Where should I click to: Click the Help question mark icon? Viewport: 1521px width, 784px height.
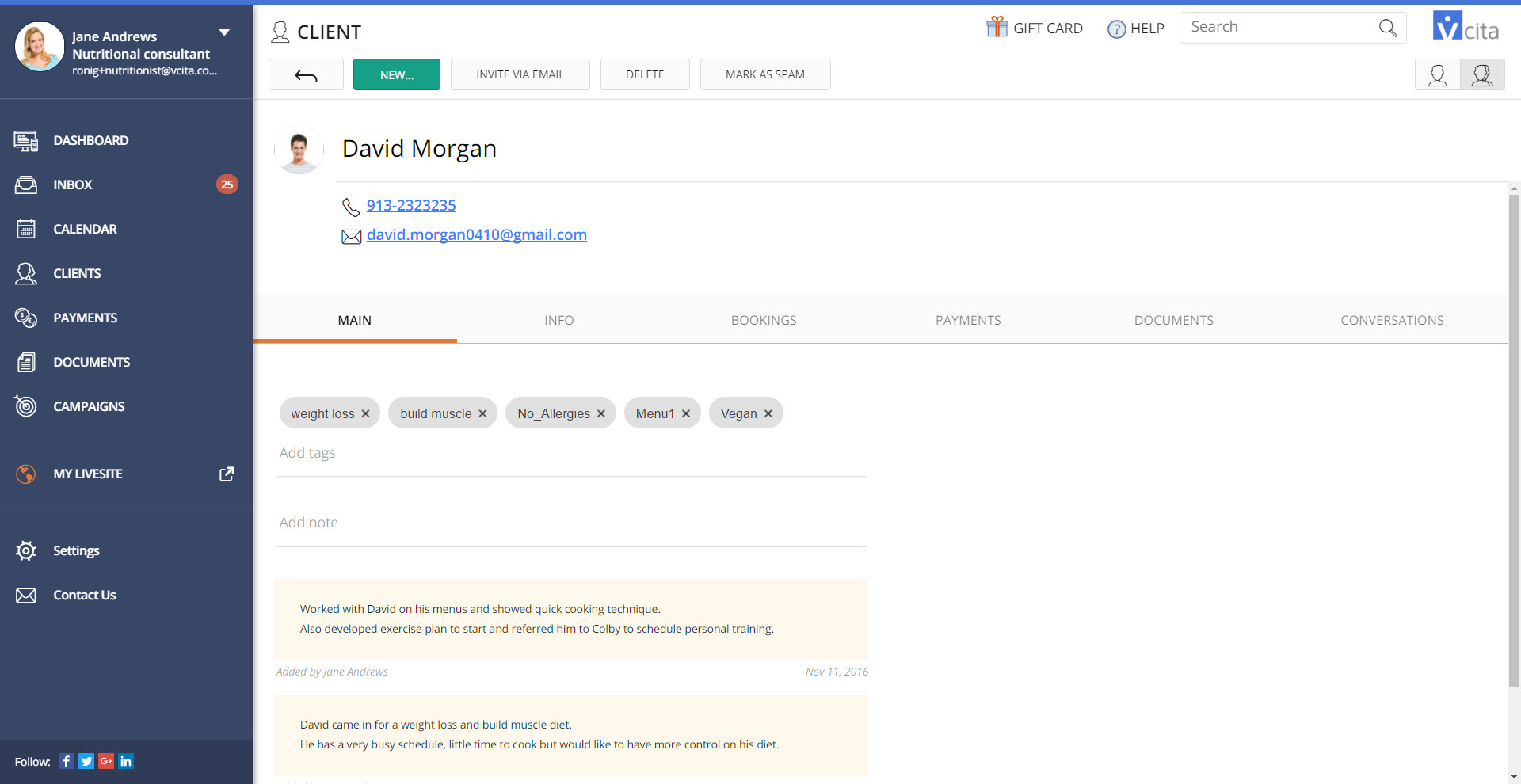(1116, 29)
